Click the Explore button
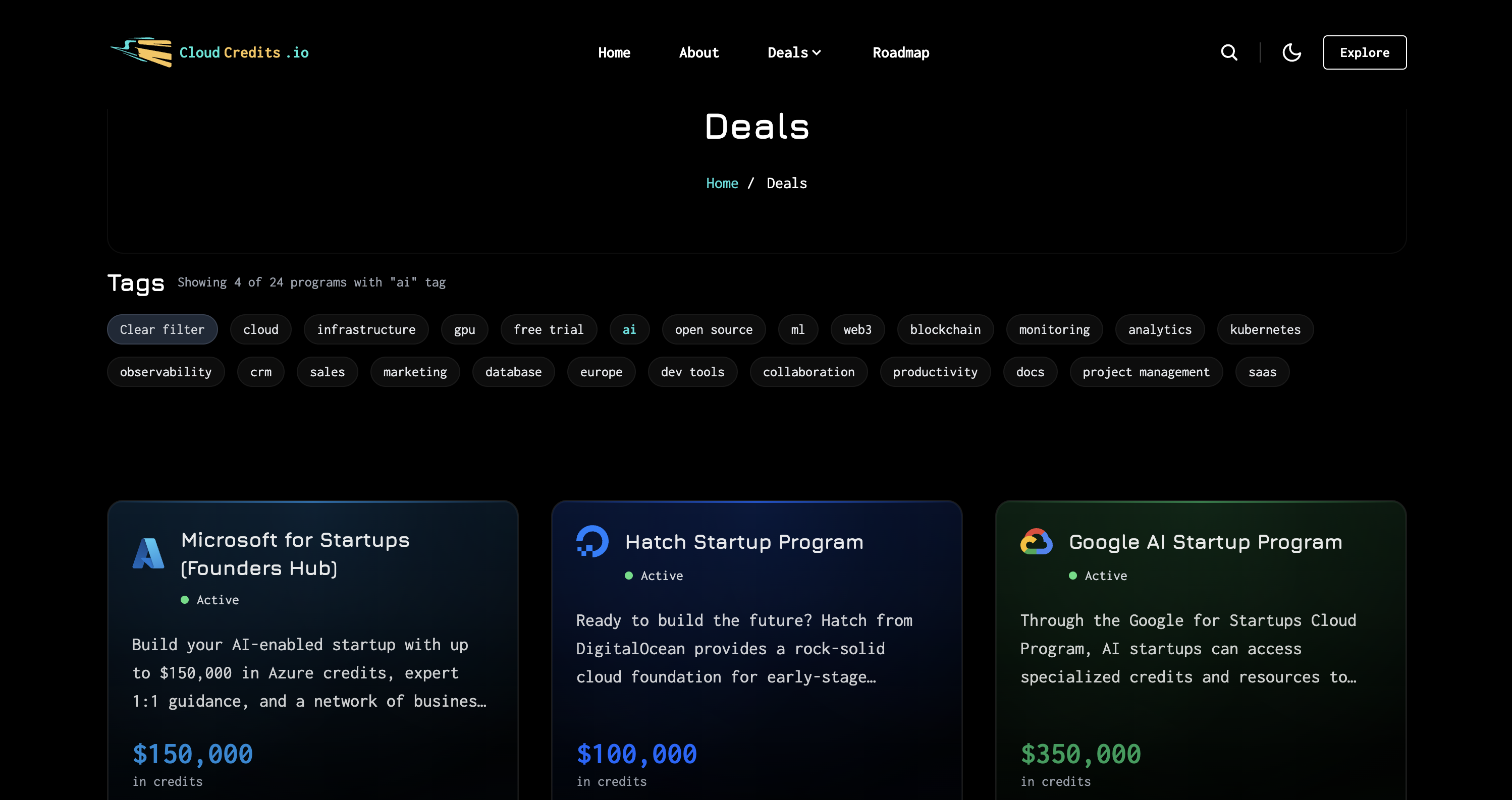This screenshot has width=1512, height=800. [x=1364, y=53]
